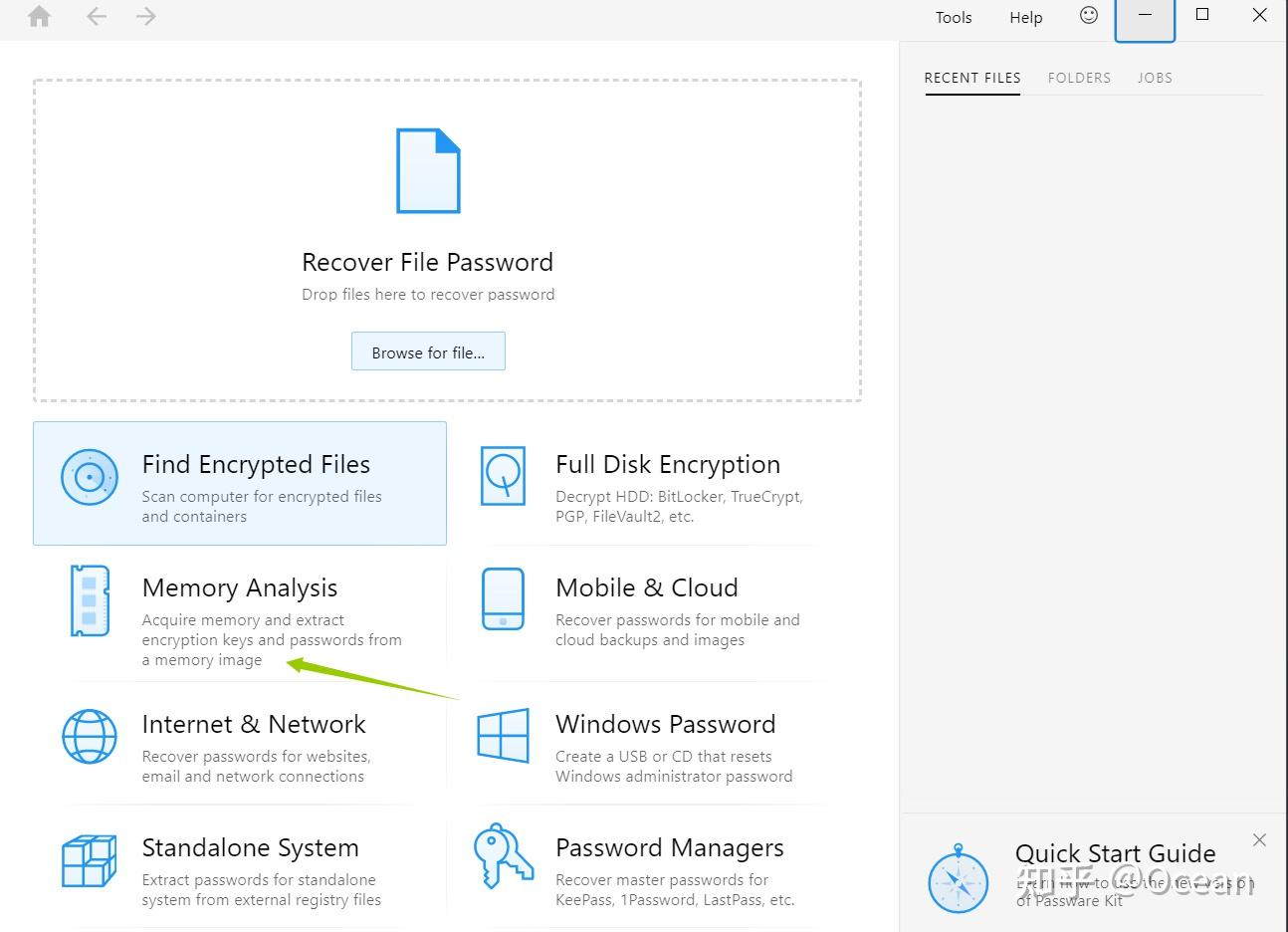
Task: Click the Memory Analysis RAM chip icon
Action: coord(90,600)
